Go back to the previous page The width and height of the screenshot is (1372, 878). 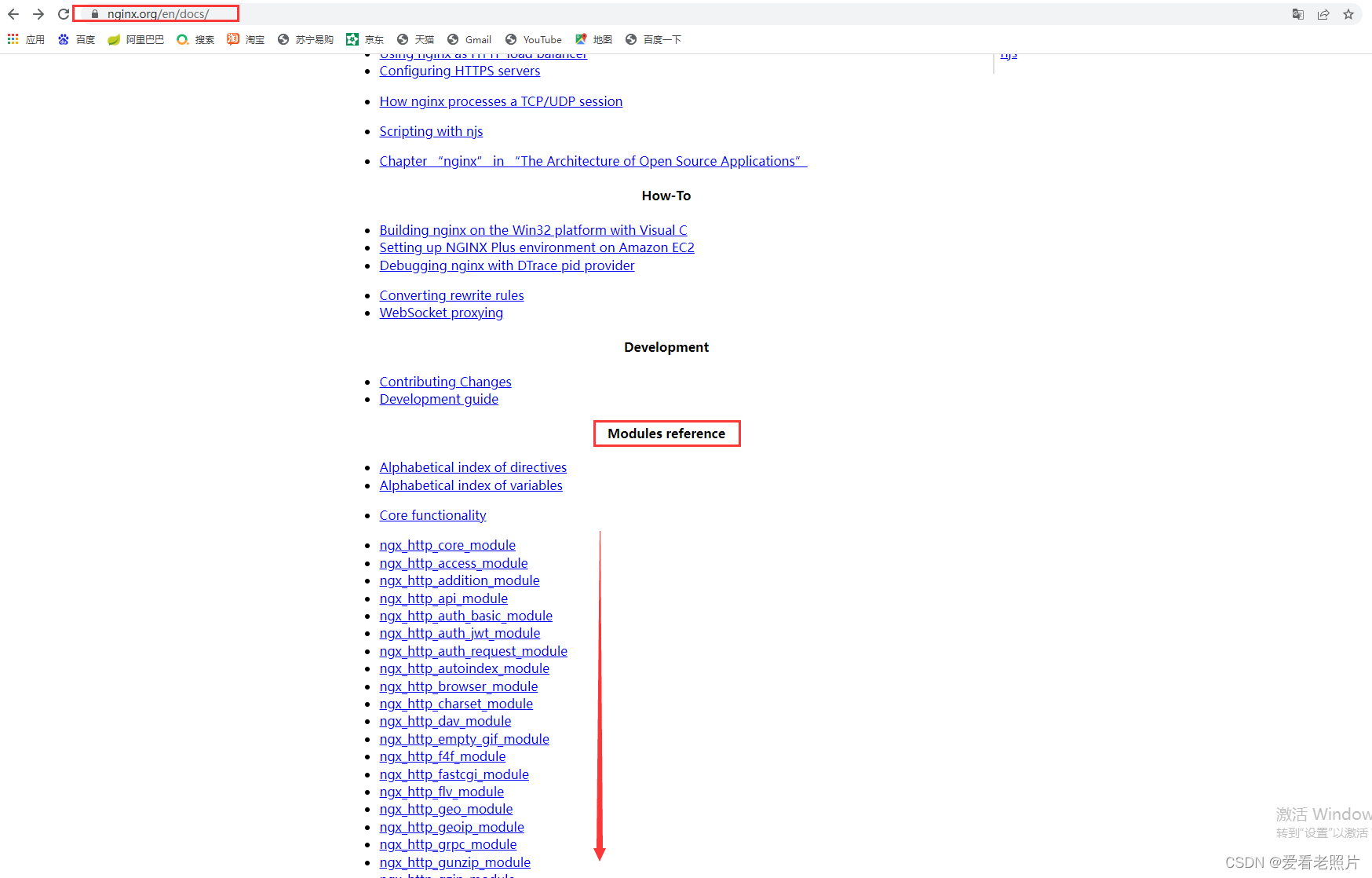[x=13, y=14]
